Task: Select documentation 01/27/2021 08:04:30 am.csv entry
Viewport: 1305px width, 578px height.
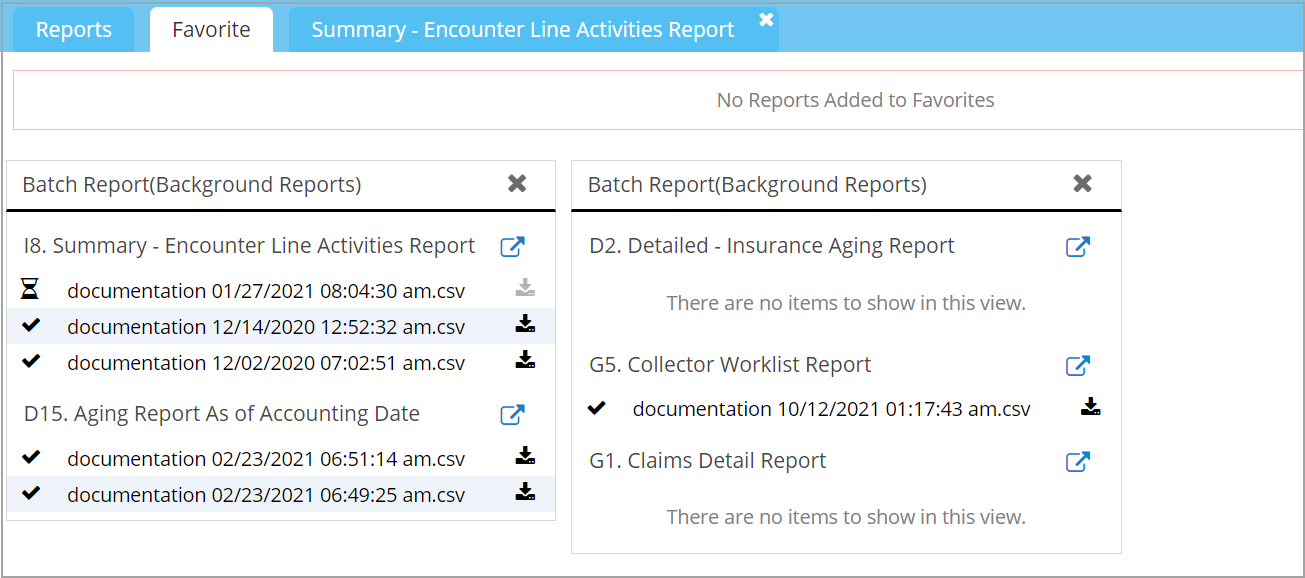Action: tap(265, 291)
